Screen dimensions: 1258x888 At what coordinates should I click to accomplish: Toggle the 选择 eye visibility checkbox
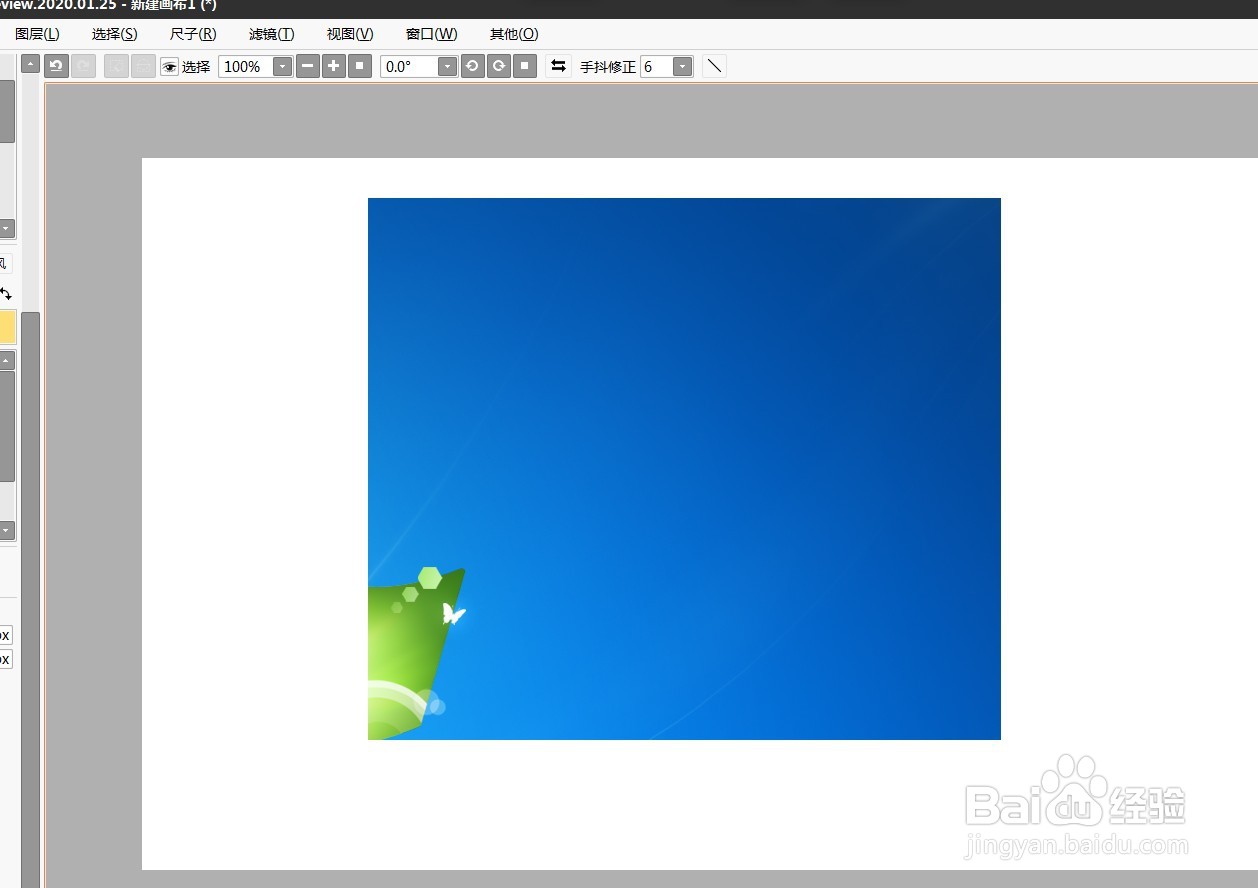point(170,67)
